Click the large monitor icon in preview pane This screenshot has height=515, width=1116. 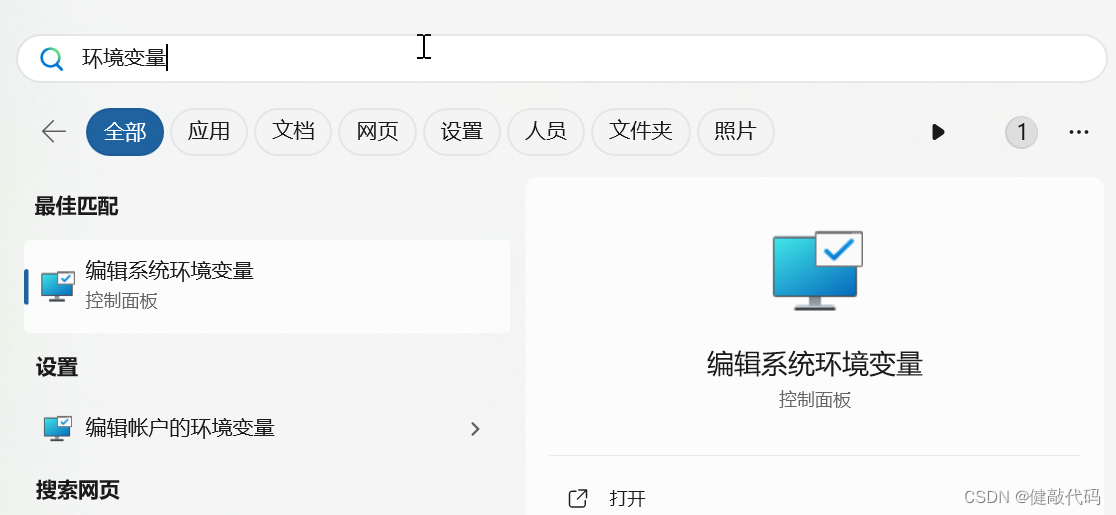[817, 270]
